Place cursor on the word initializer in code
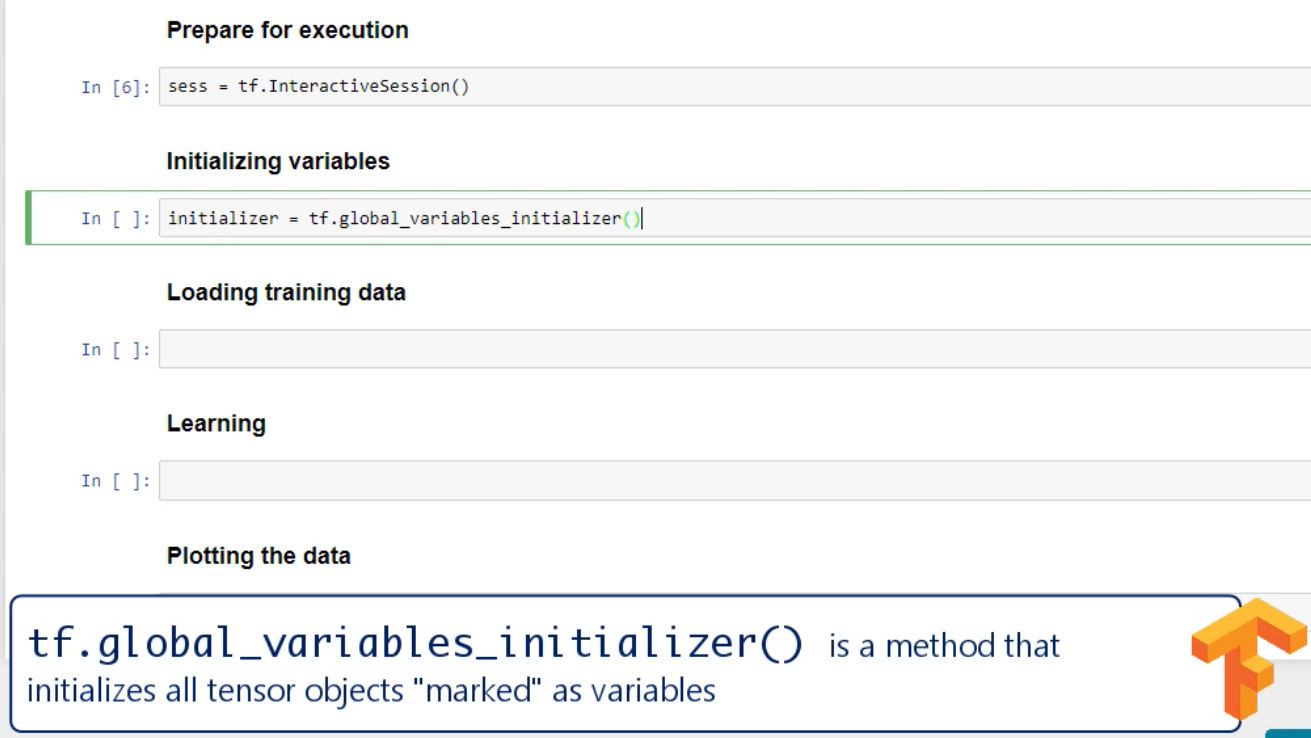 (223, 218)
